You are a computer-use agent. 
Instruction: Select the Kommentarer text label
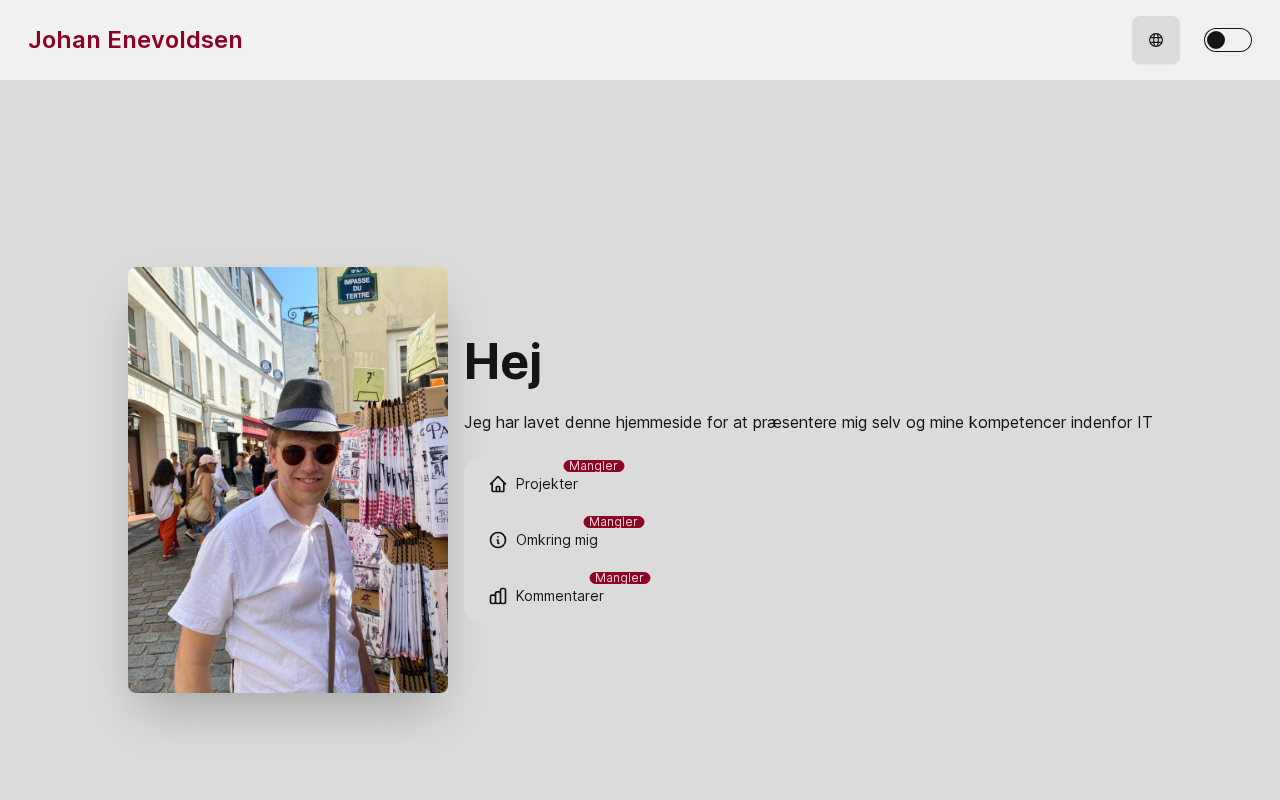tap(559, 596)
